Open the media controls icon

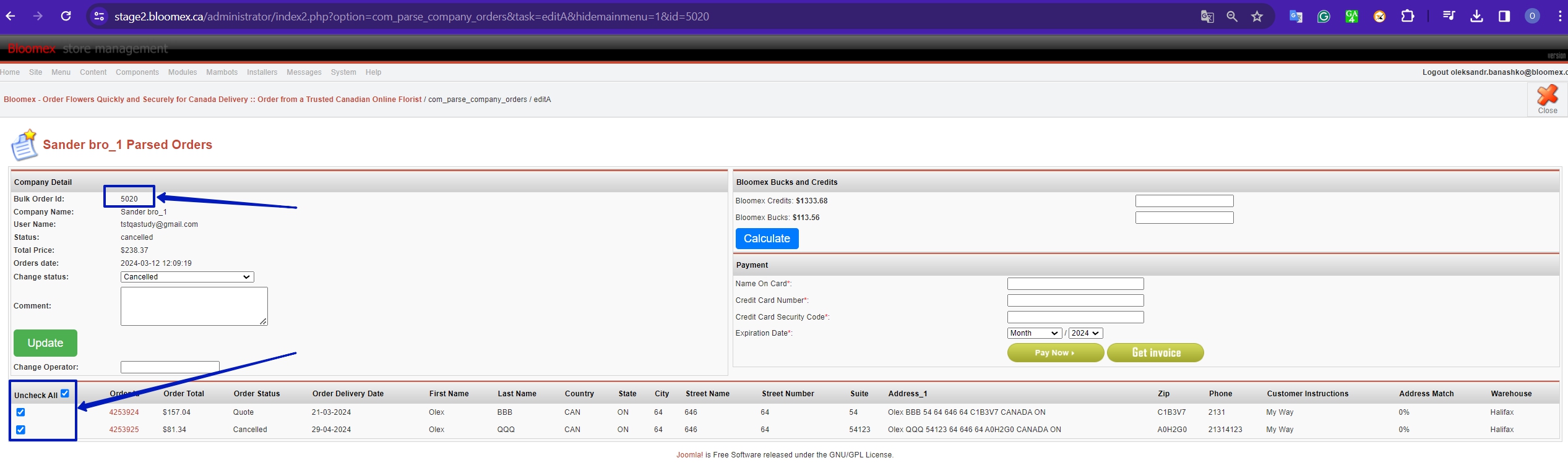(x=1449, y=17)
